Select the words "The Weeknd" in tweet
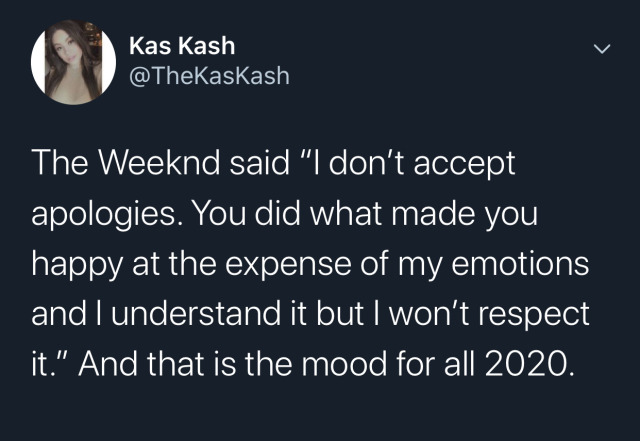Image resolution: width=640 pixels, height=441 pixels. (x=127, y=163)
